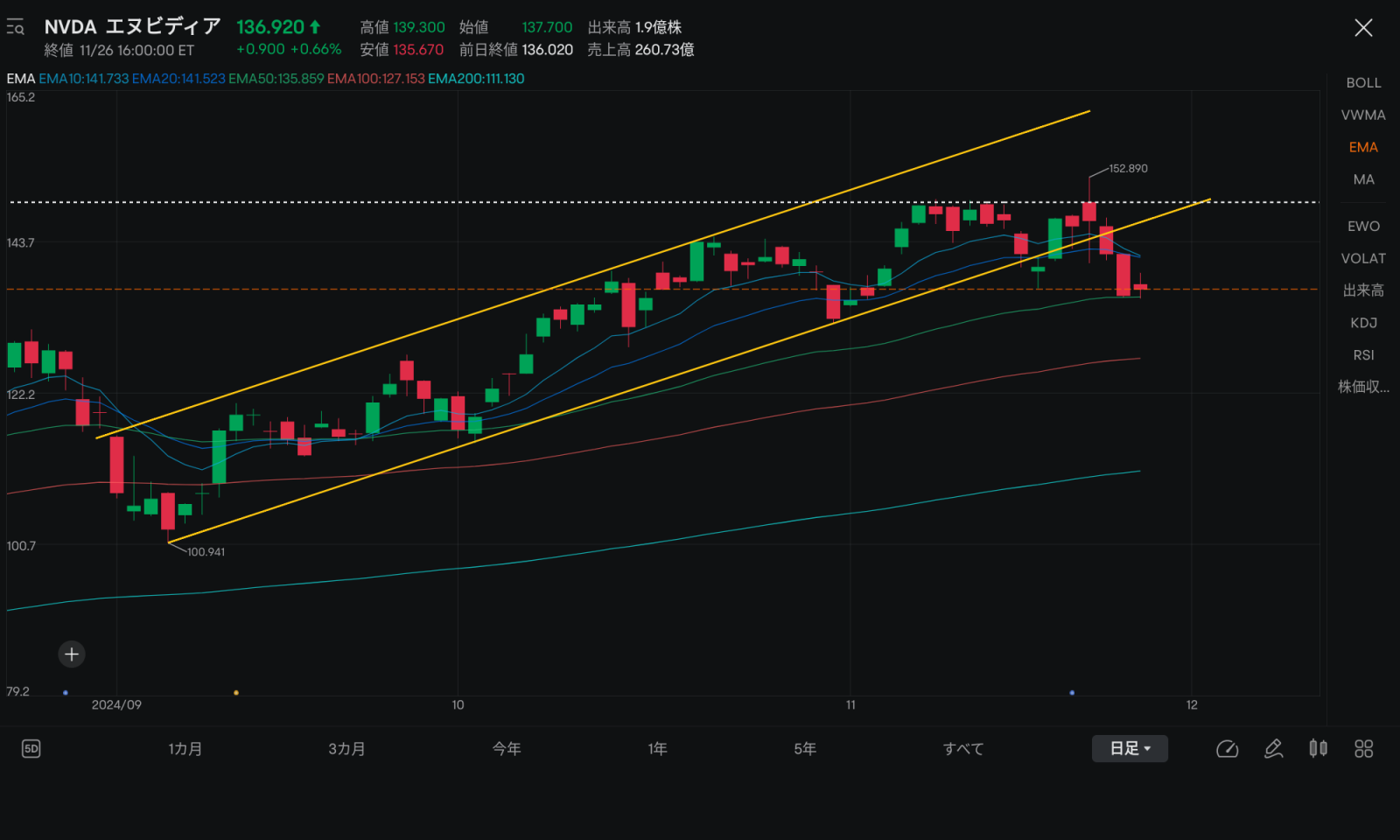Screen dimensions: 1400x840
Task: Click the blue event dot before 2024/09
Action: pyautogui.click(x=66, y=693)
